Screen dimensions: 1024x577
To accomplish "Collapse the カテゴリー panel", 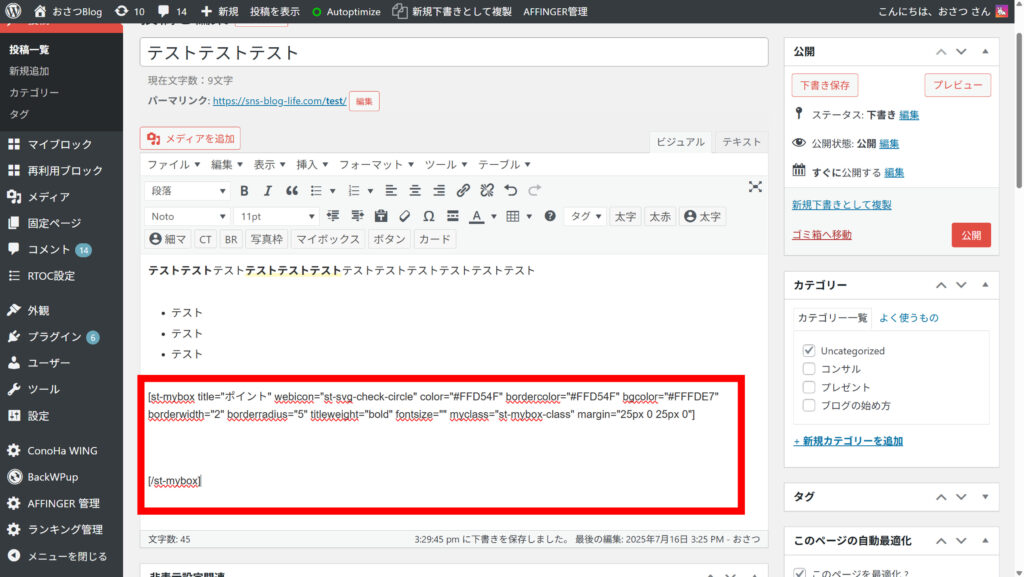I will point(985,285).
